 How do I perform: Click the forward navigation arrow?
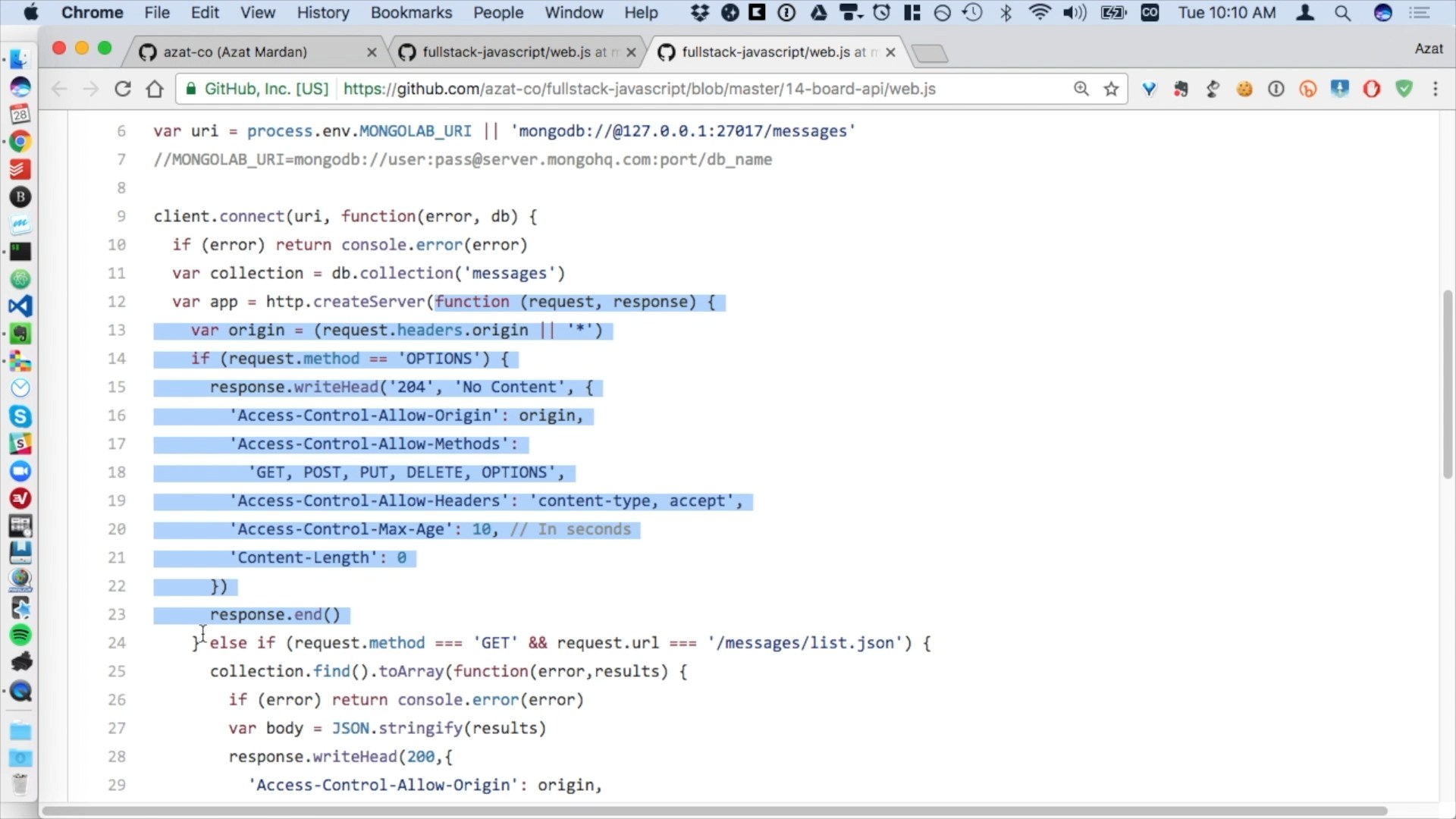pyautogui.click(x=91, y=89)
